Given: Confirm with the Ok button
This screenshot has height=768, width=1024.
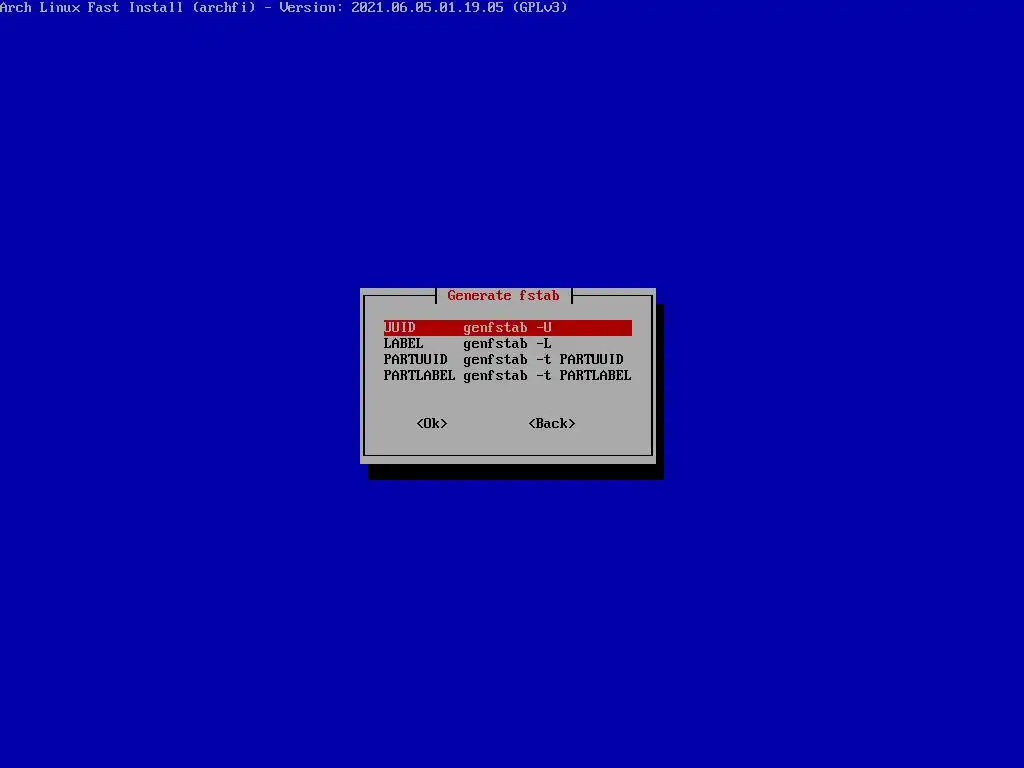Looking at the screenshot, I should coord(432,423).
